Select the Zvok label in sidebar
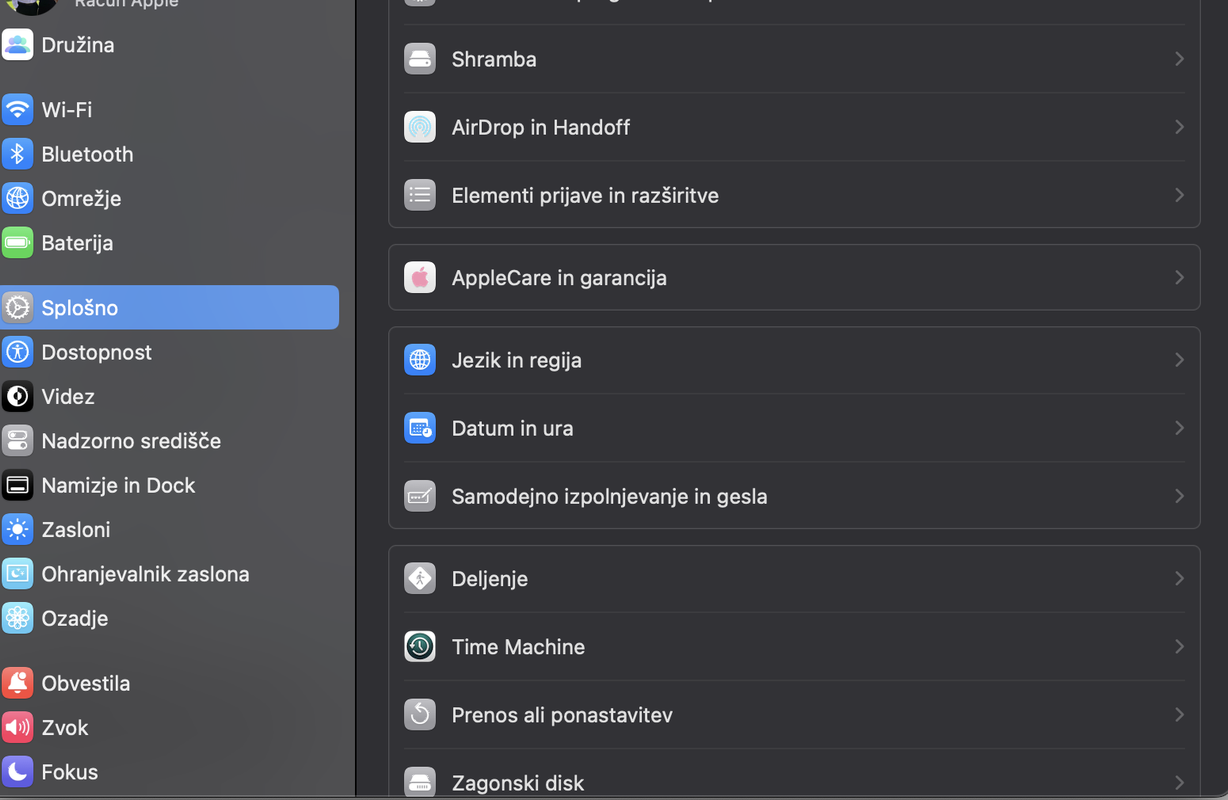1228x800 pixels. [65, 728]
